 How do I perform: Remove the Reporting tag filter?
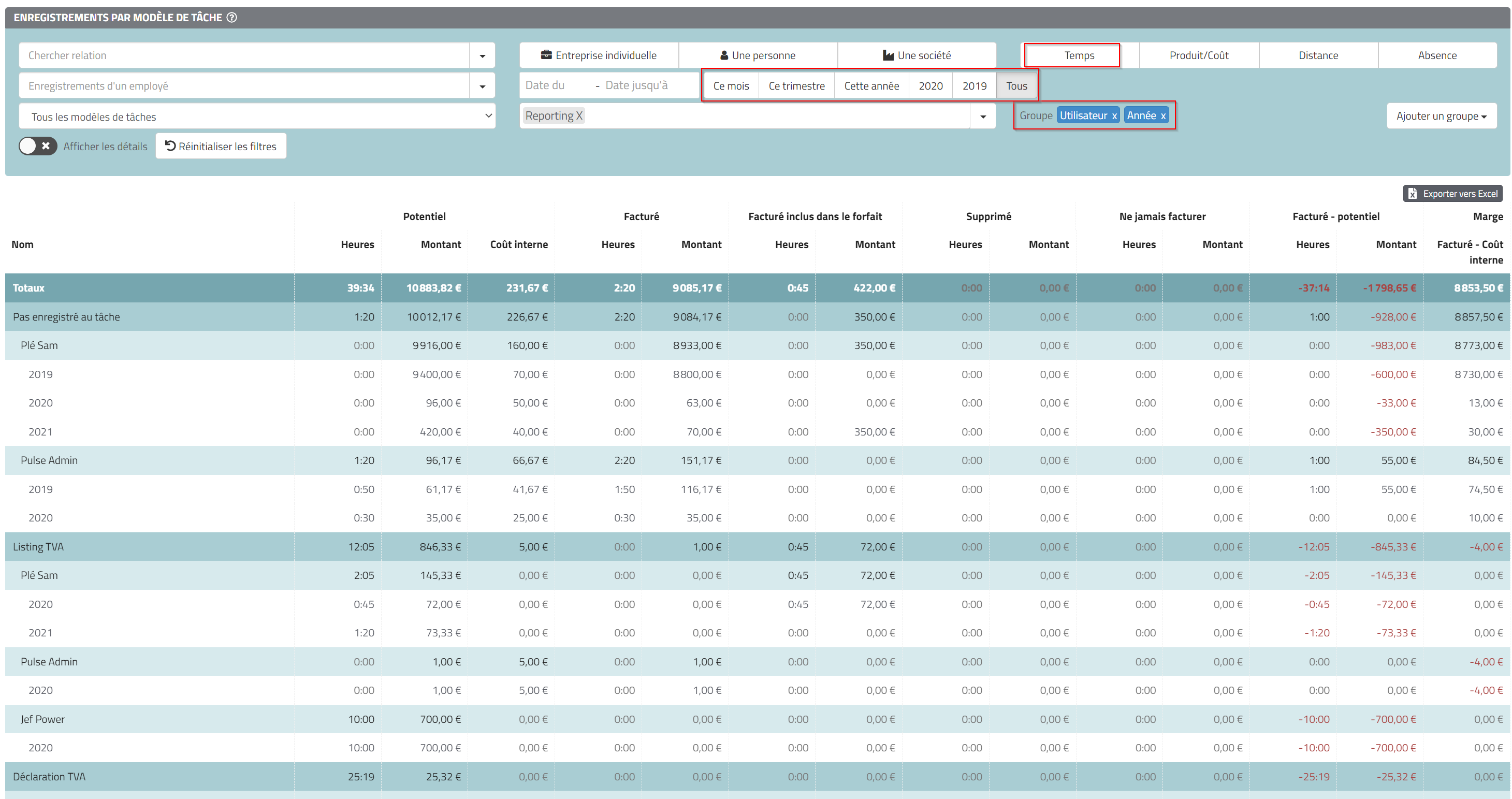click(579, 115)
